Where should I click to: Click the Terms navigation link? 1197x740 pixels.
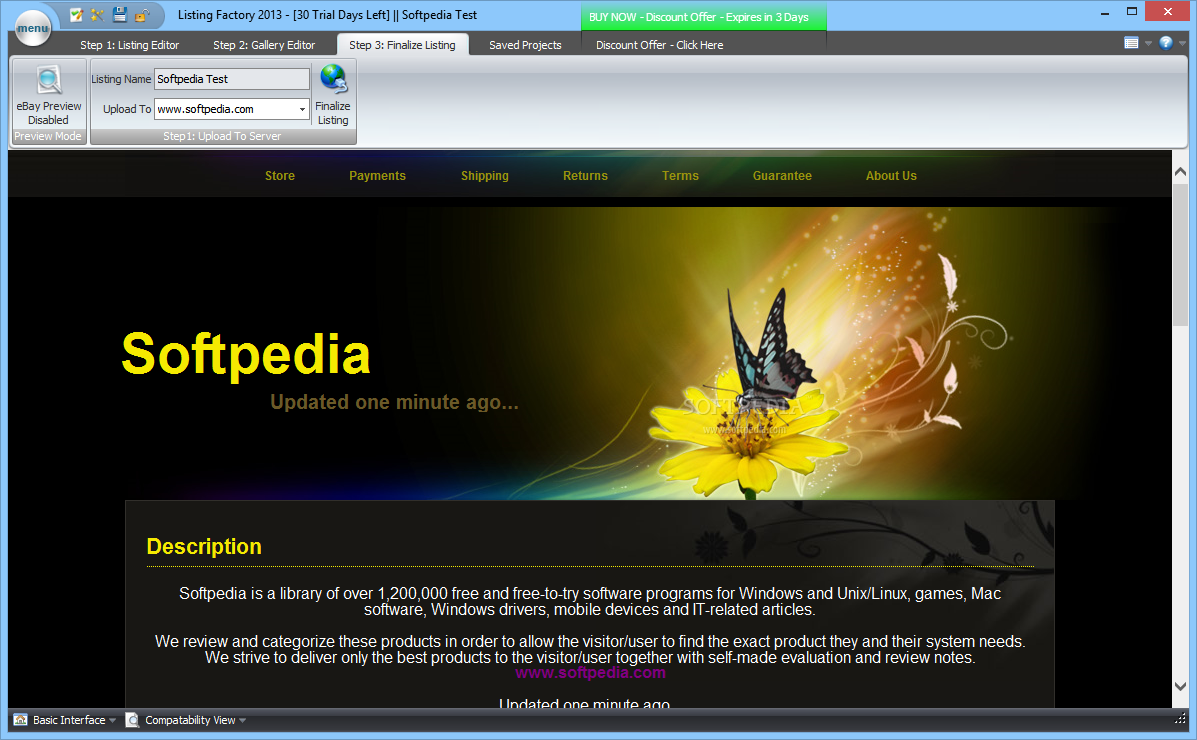[x=680, y=176]
